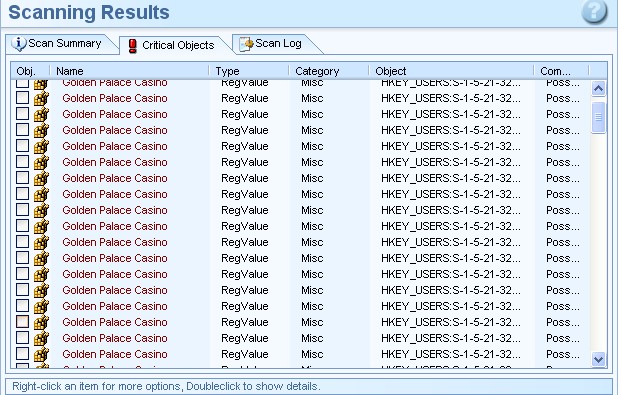This screenshot has width=621, height=395.
Task: Click the red alert icon on Critical Objects tab
Action: point(133,46)
